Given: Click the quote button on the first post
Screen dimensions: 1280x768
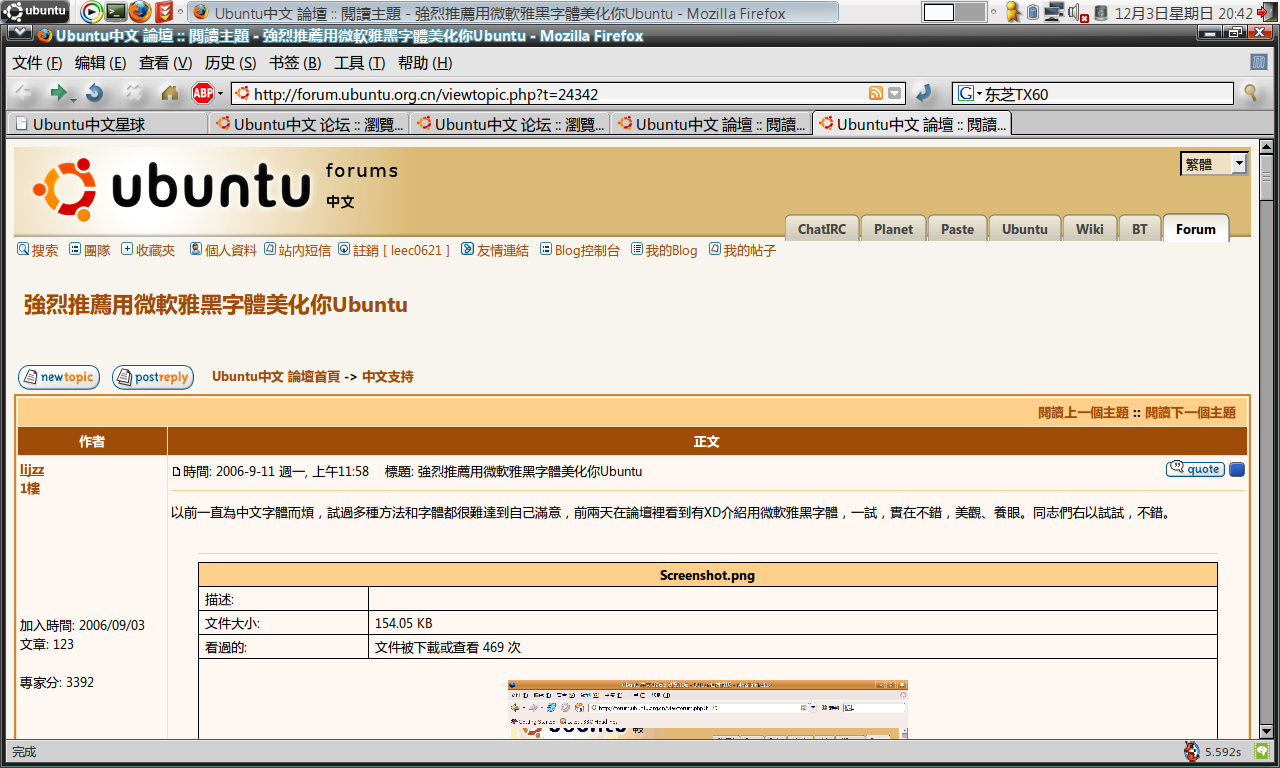Looking at the screenshot, I should pos(1195,469).
